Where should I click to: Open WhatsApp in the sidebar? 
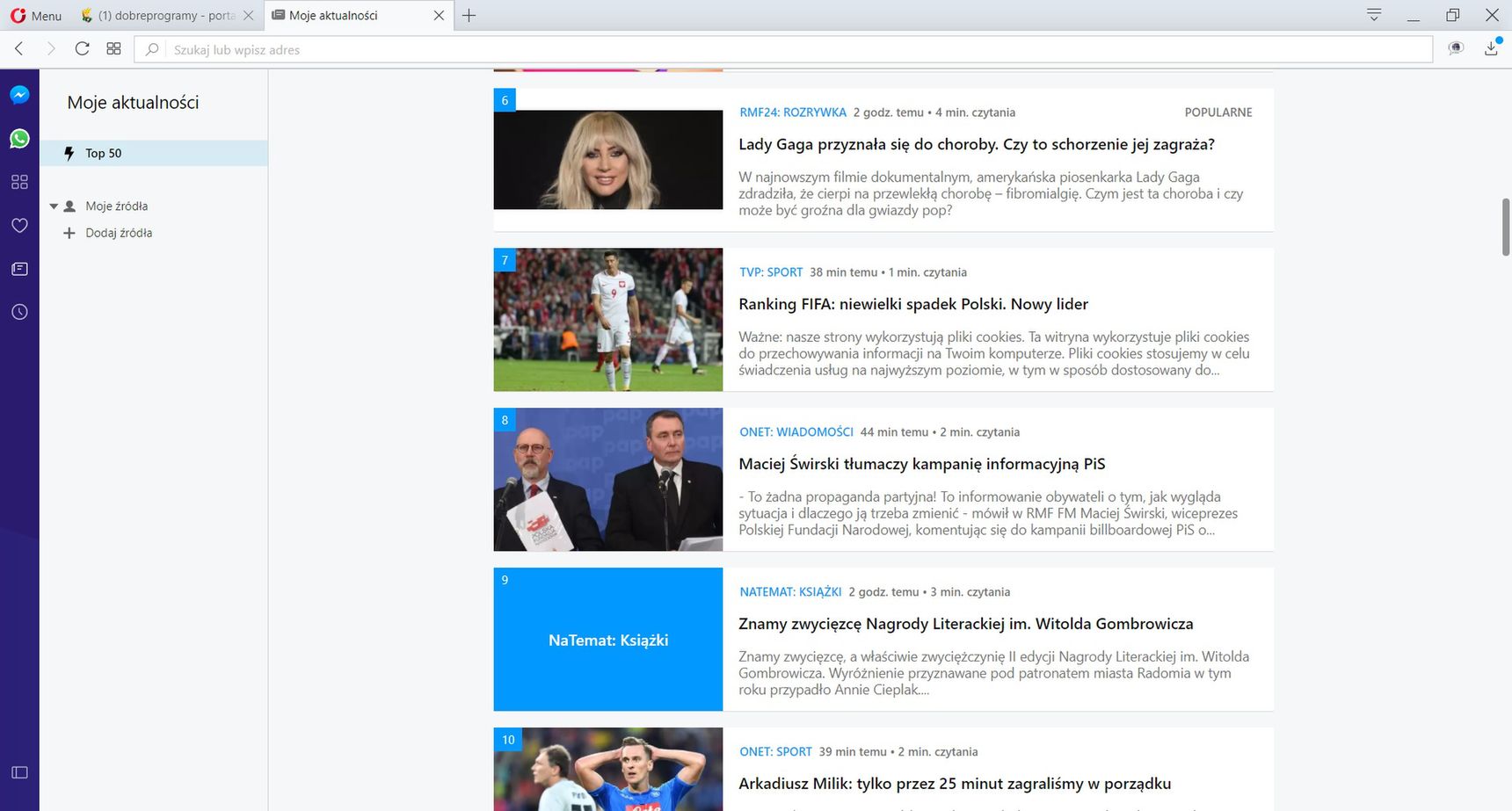click(19, 139)
